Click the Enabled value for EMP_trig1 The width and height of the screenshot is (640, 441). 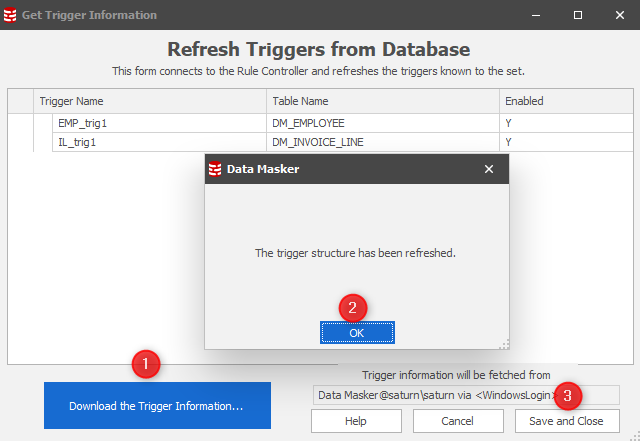(x=509, y=123)
